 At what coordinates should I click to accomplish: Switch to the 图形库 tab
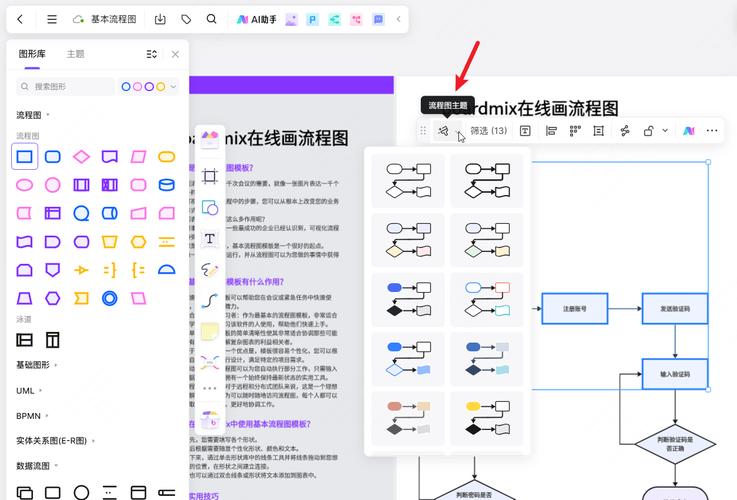coord(32,54)
